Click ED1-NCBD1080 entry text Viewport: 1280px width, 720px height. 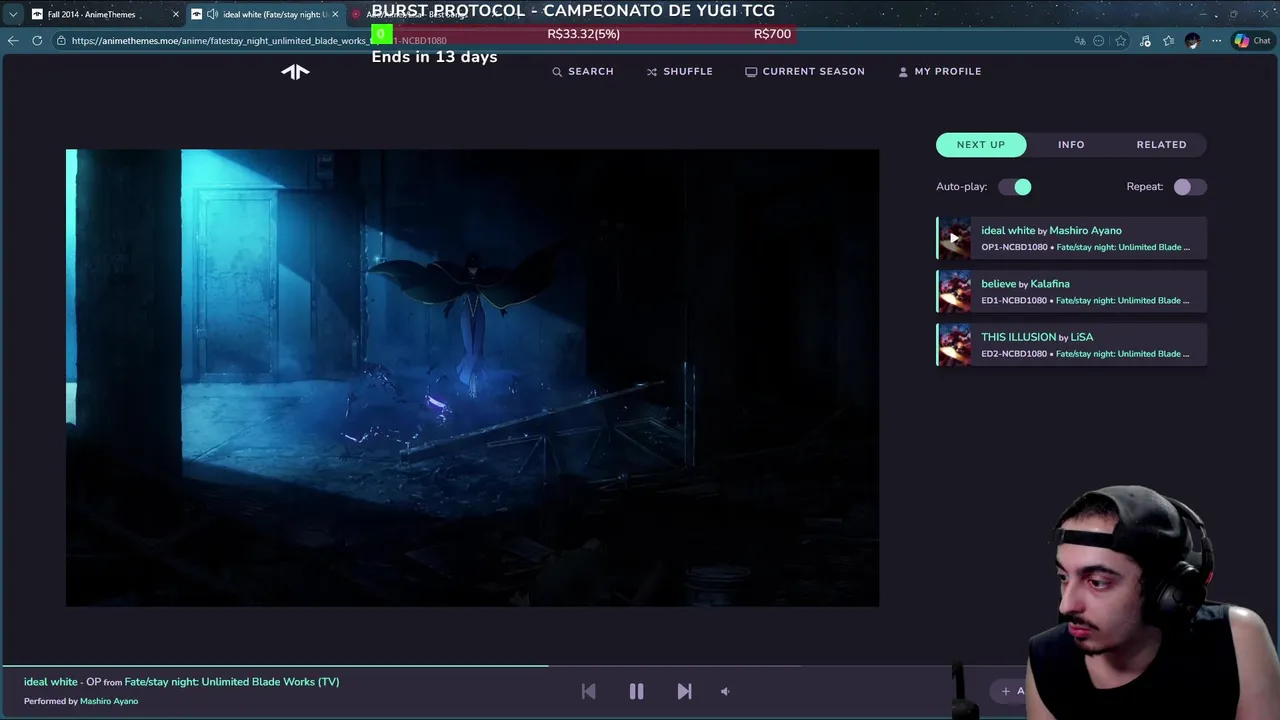coord(1014,300)
